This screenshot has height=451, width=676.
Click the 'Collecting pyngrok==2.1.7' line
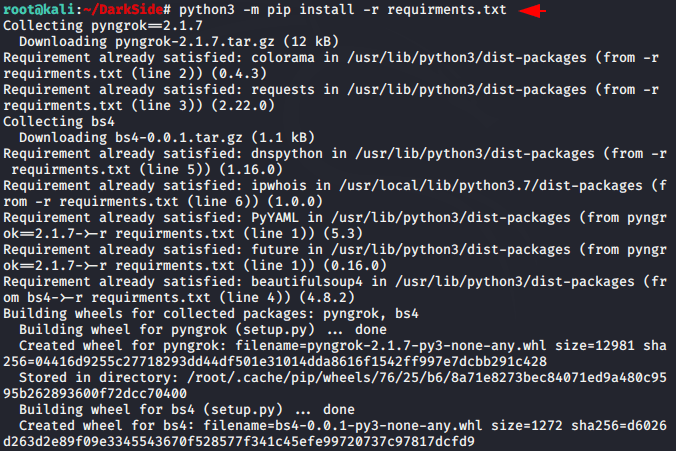point(103,25)
